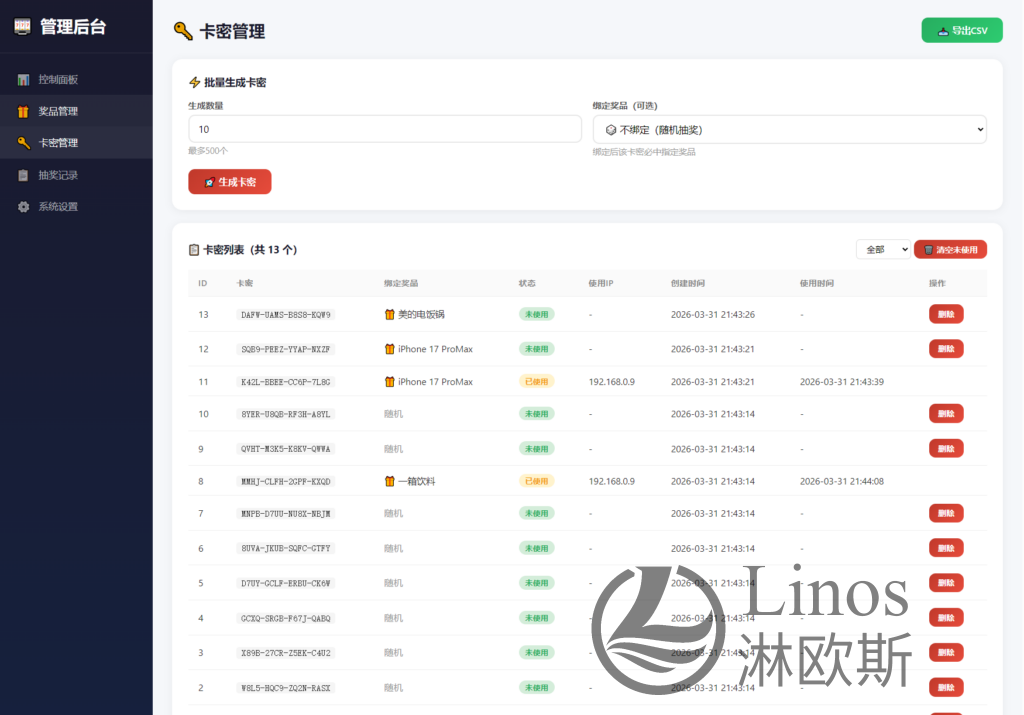Open the 绑定奖品 dropdown
Screen dimensions: 1024x715
790,129
